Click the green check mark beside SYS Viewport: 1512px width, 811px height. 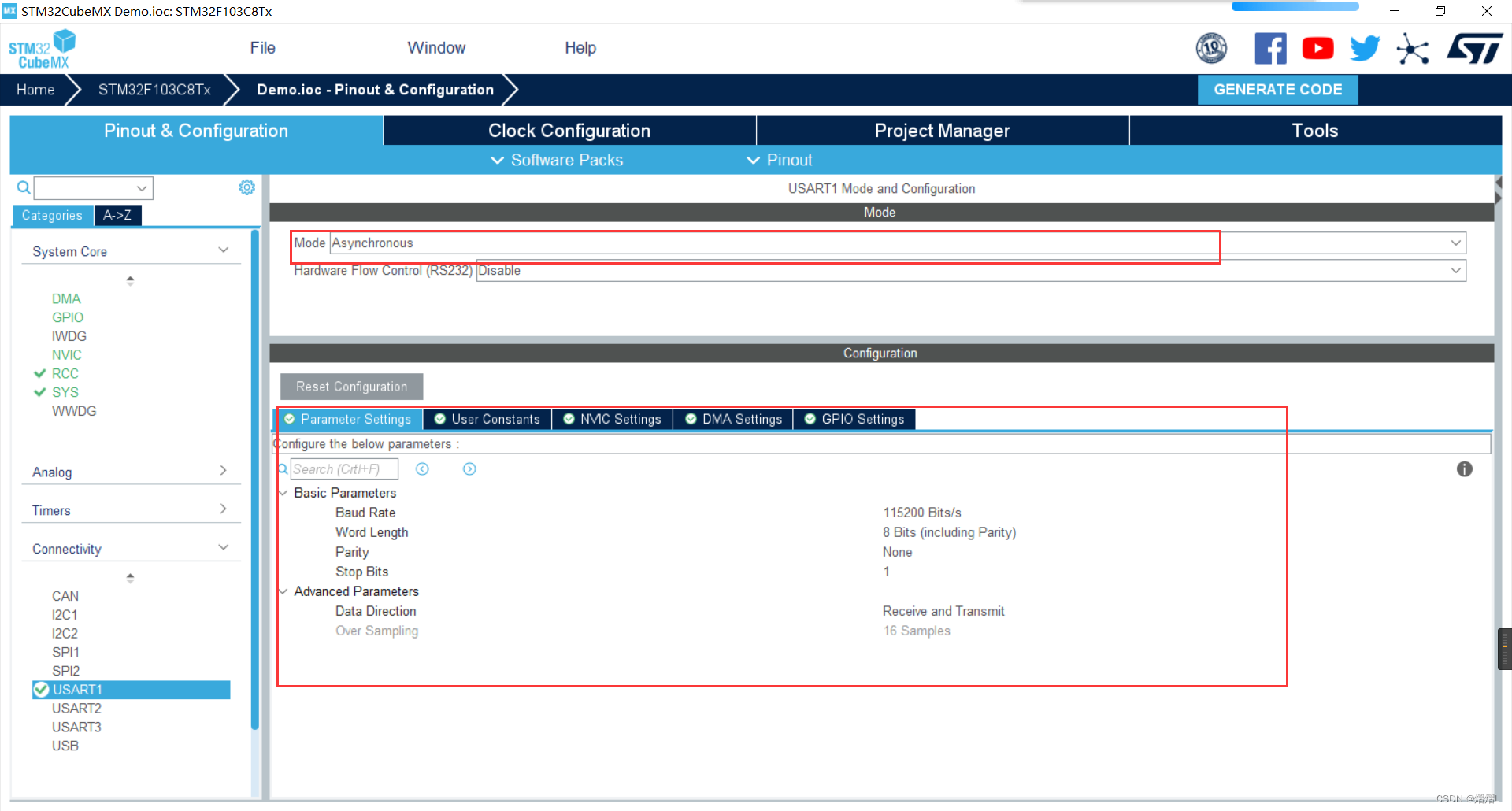40,392
